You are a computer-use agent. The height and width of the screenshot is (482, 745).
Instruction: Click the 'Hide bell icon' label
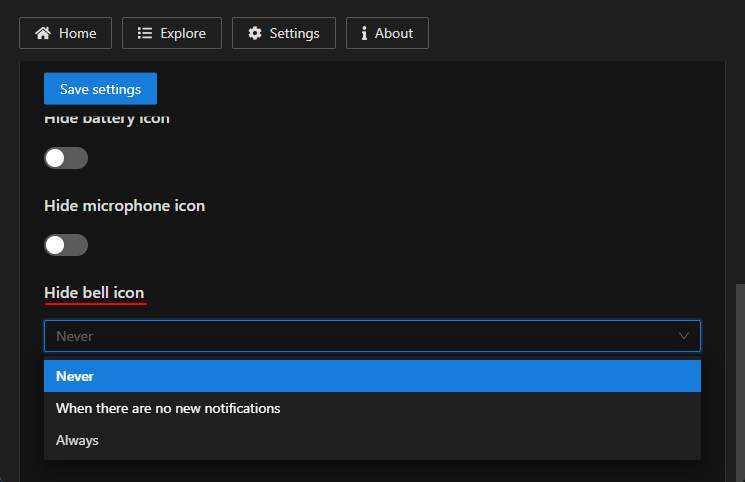(x=94, y=292)
